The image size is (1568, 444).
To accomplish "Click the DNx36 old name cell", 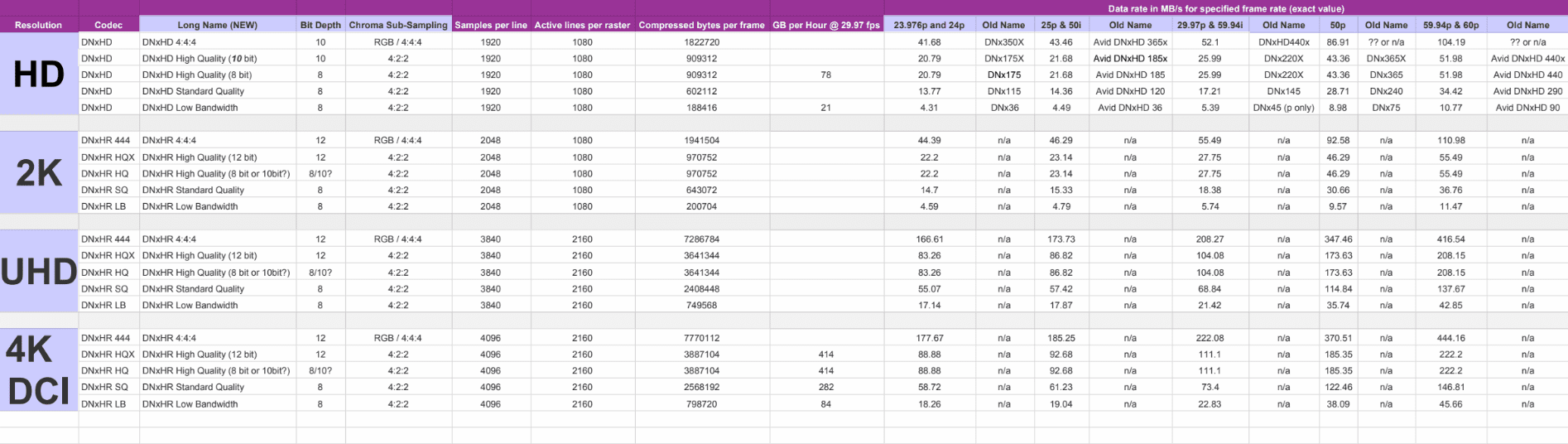I will pyautogui.click(x=1004, y=108).
